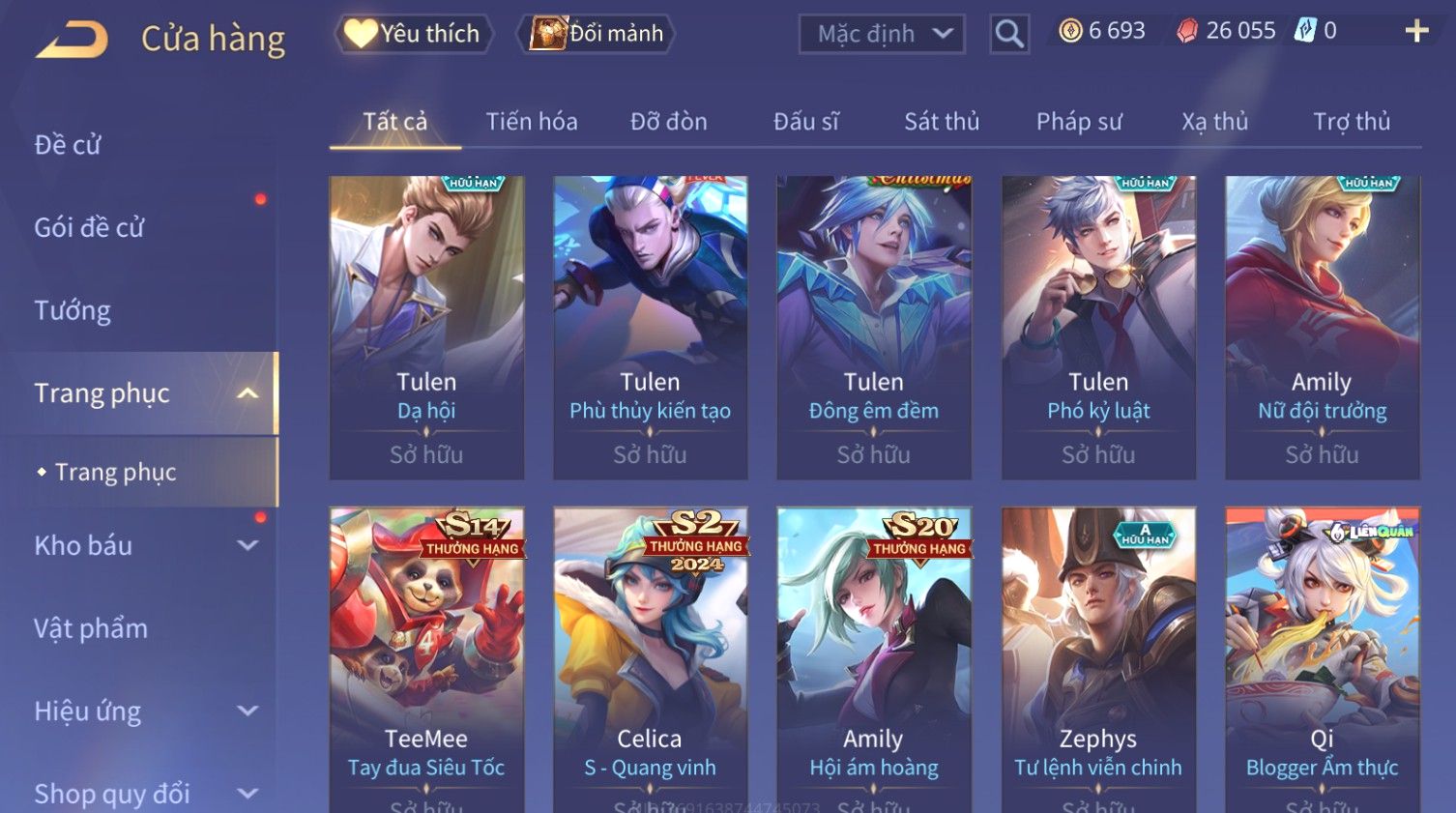The width and height of the screenshot is (1456, 813).
Task: Switch to the Tiến hóa tab
Action: click(532, 122)
